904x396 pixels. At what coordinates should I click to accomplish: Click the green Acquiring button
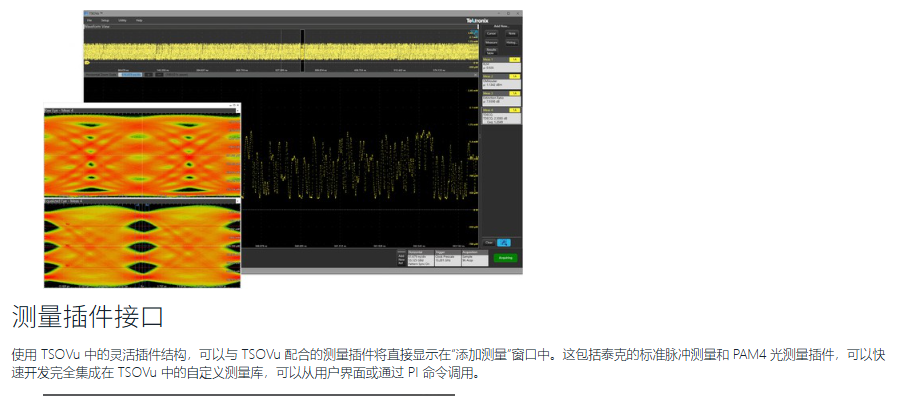pyautogui.click(x=506, y=258)
